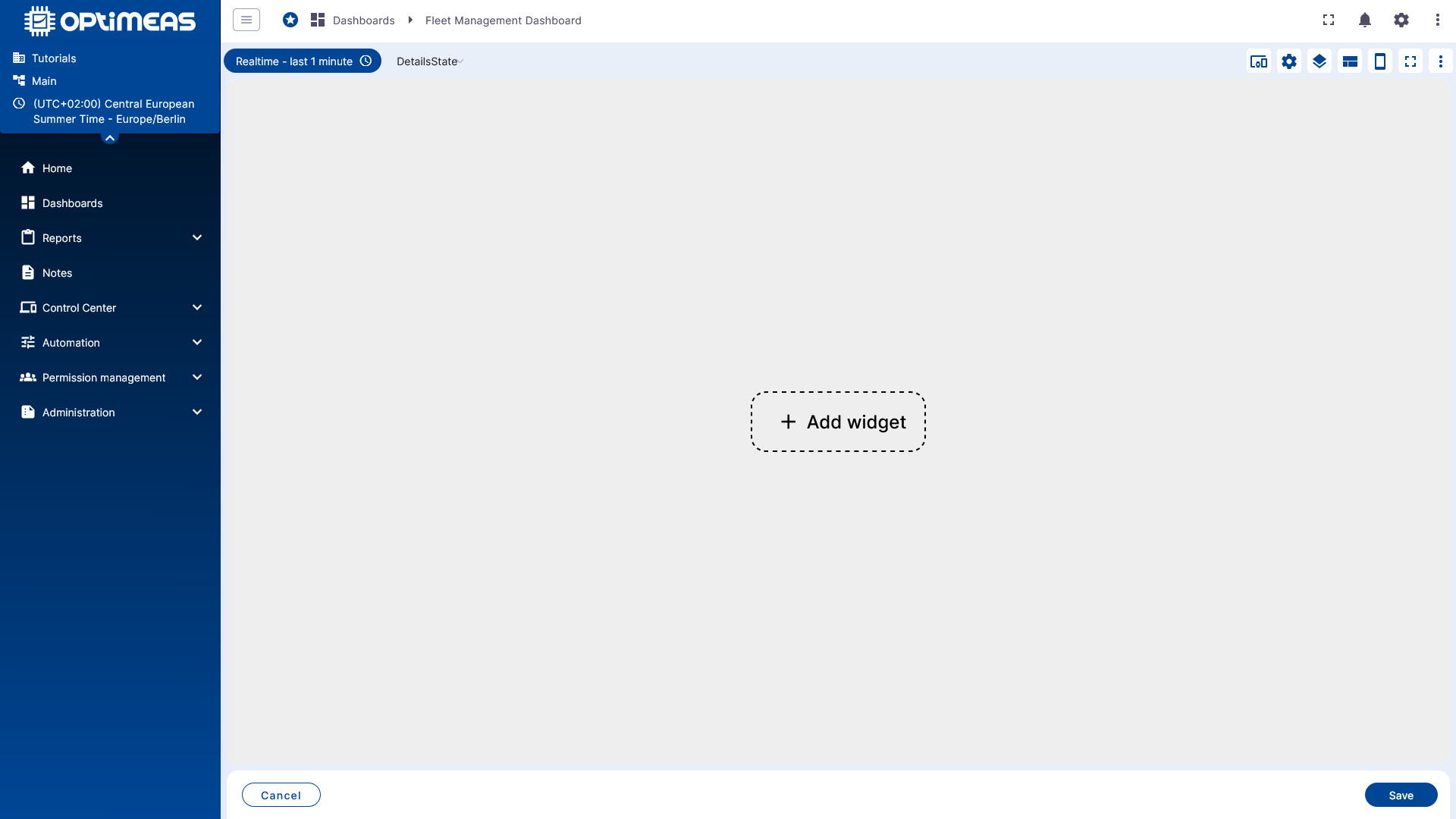The image size is (1456, 819).
Task: Expand Permission management chevron
Action: pos(197,378)
